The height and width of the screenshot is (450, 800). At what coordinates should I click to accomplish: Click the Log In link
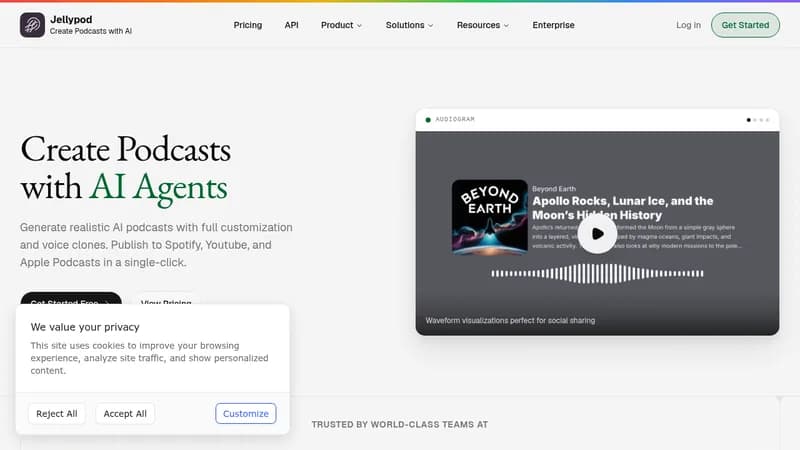(688, 25)
